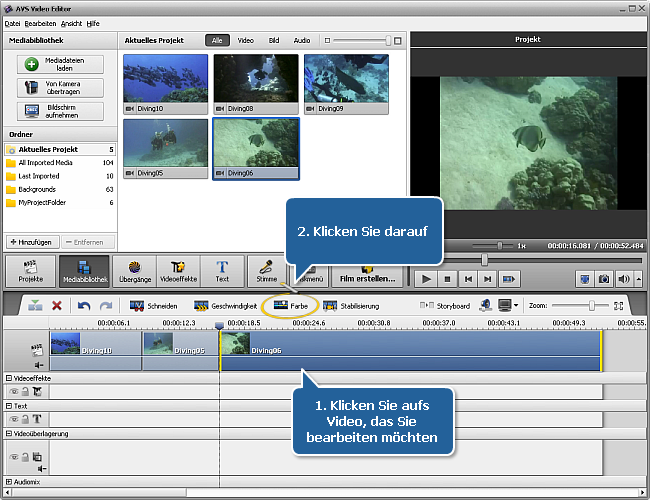Toggle visibility eye on Videoeffekte track
The image size is (650, 500).
click(14, 392)
